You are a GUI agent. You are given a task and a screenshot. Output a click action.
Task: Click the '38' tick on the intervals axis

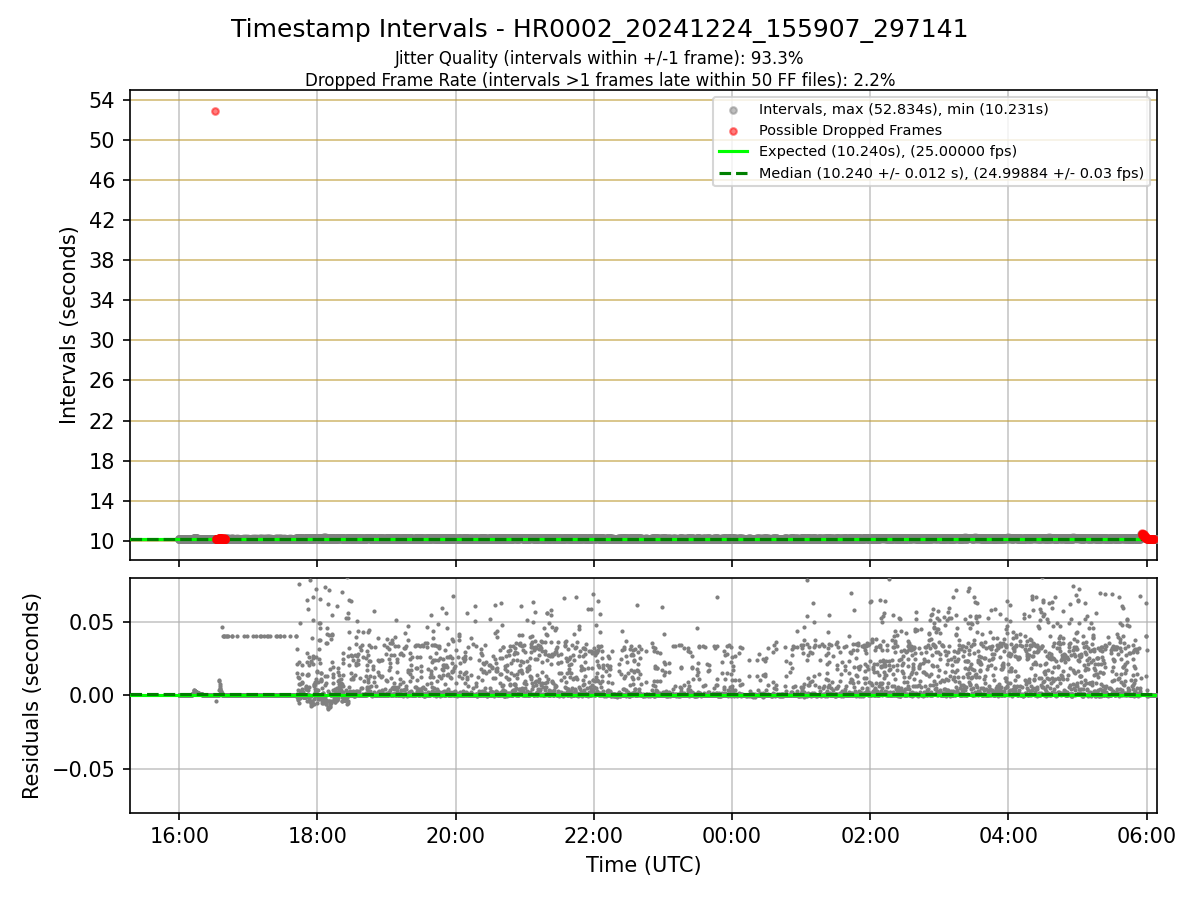pyautogui.click(x=104, y=260)
